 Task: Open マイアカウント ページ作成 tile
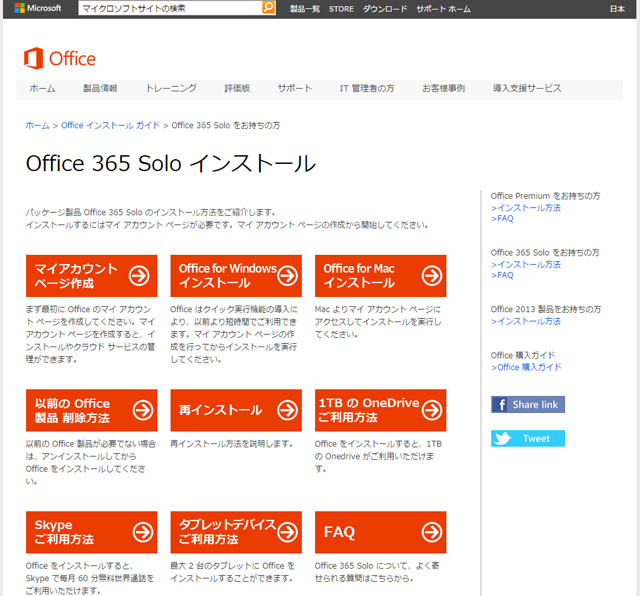91,276
